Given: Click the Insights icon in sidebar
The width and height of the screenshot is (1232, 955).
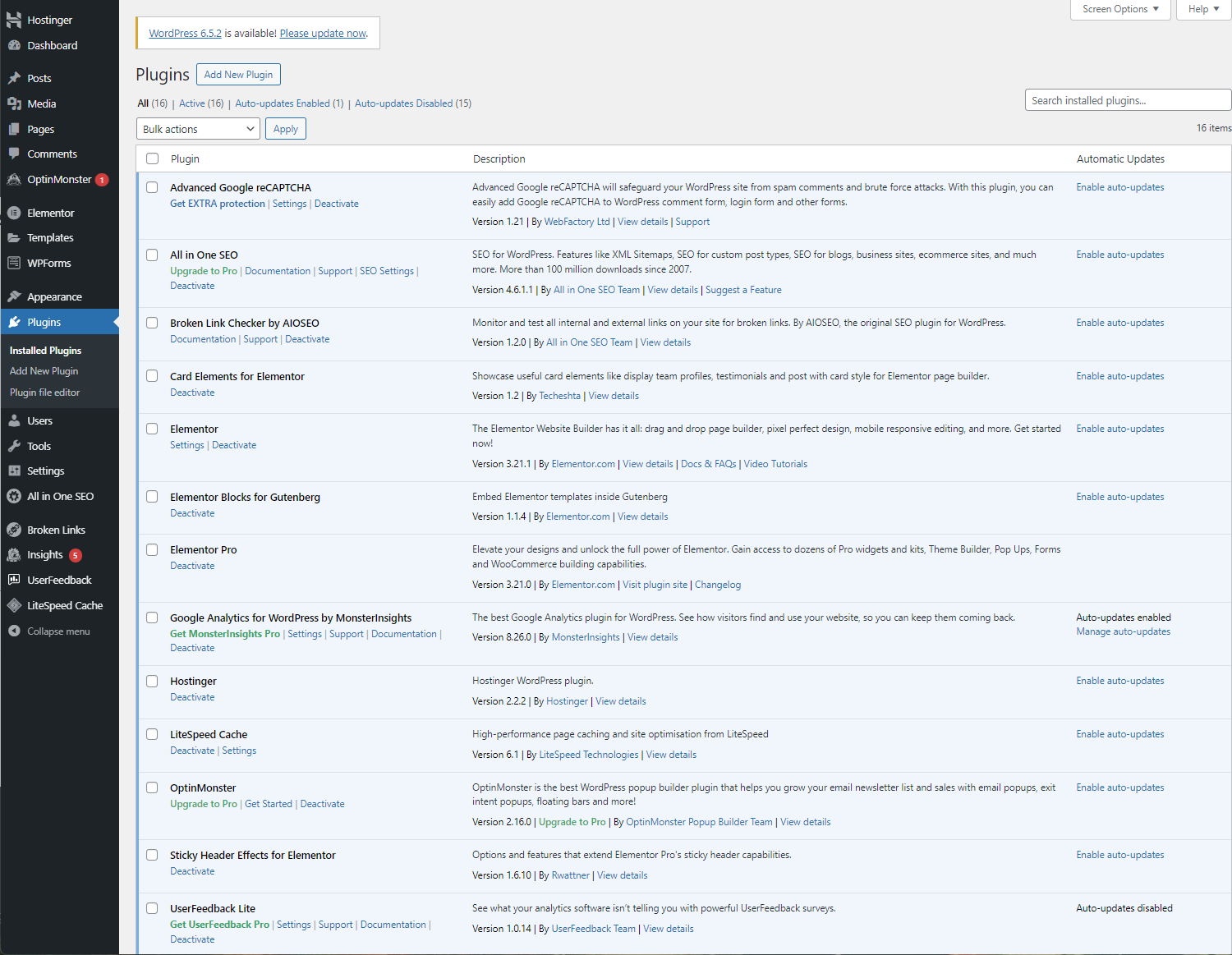Looking at the screenshot, I should (14, 554).
